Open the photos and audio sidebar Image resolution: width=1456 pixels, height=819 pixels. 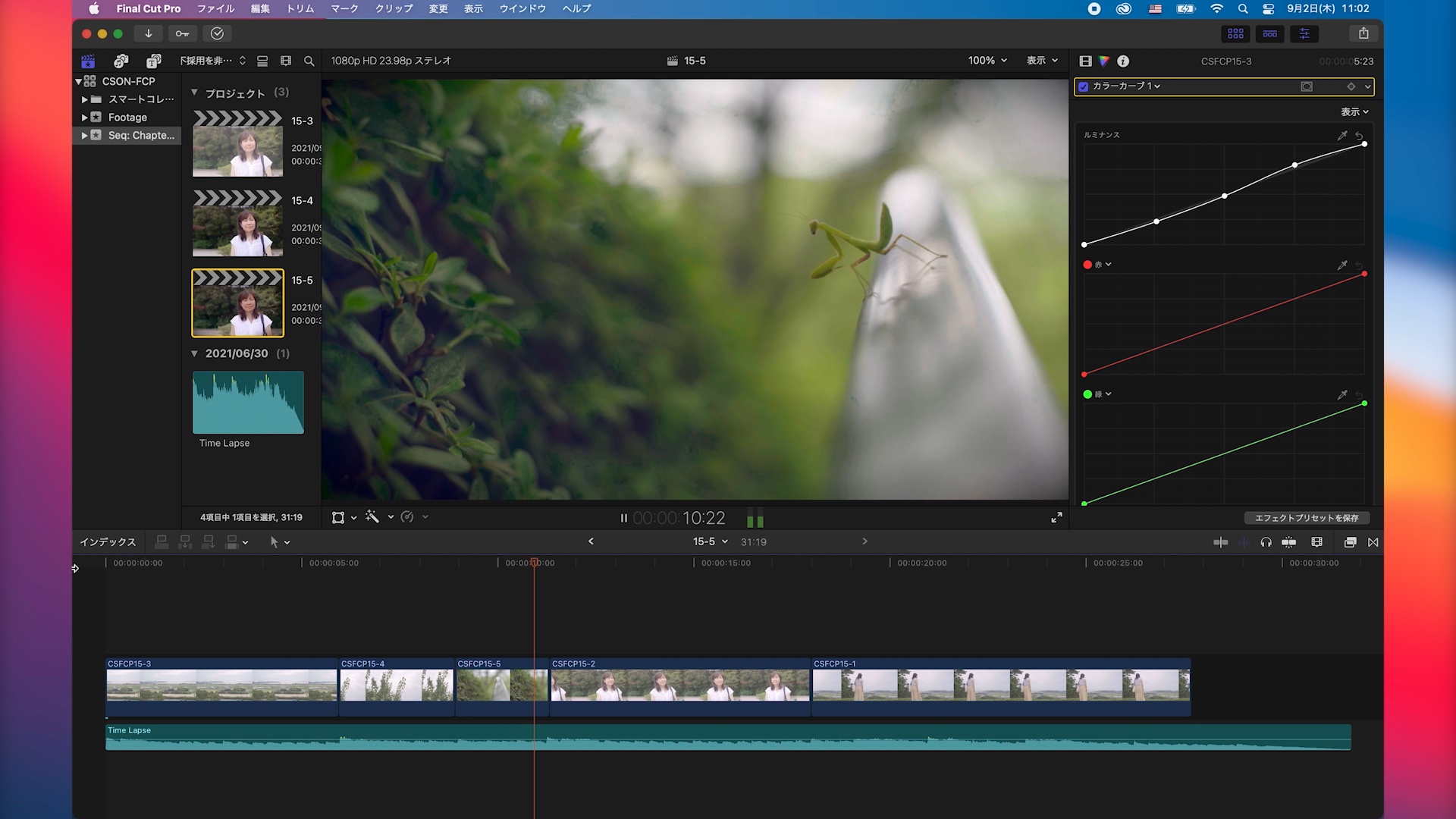[121, 61]
